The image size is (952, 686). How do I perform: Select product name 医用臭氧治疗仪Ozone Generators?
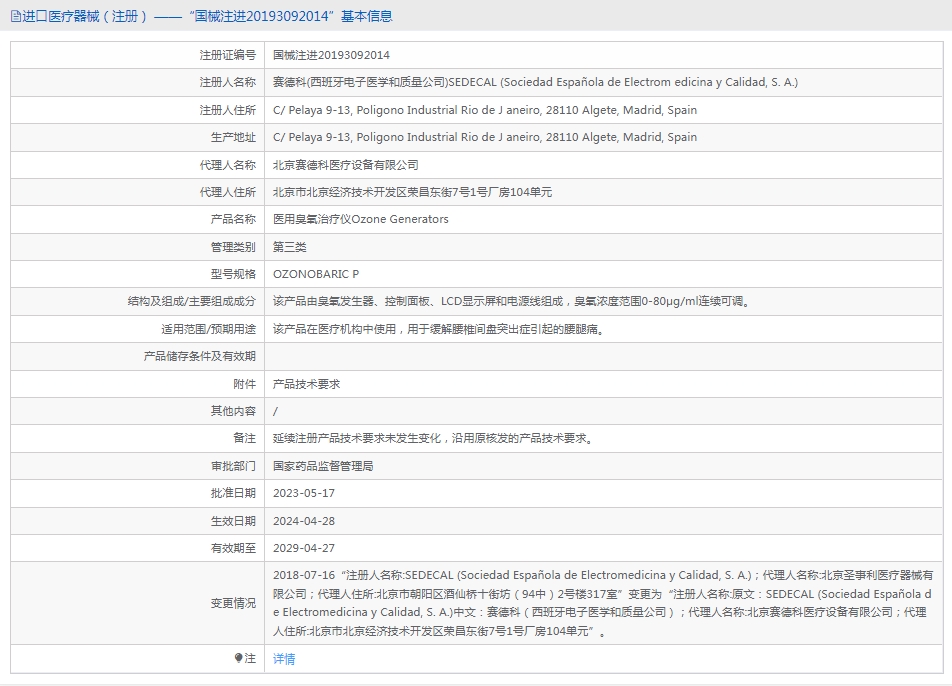(x=361, y=219)
